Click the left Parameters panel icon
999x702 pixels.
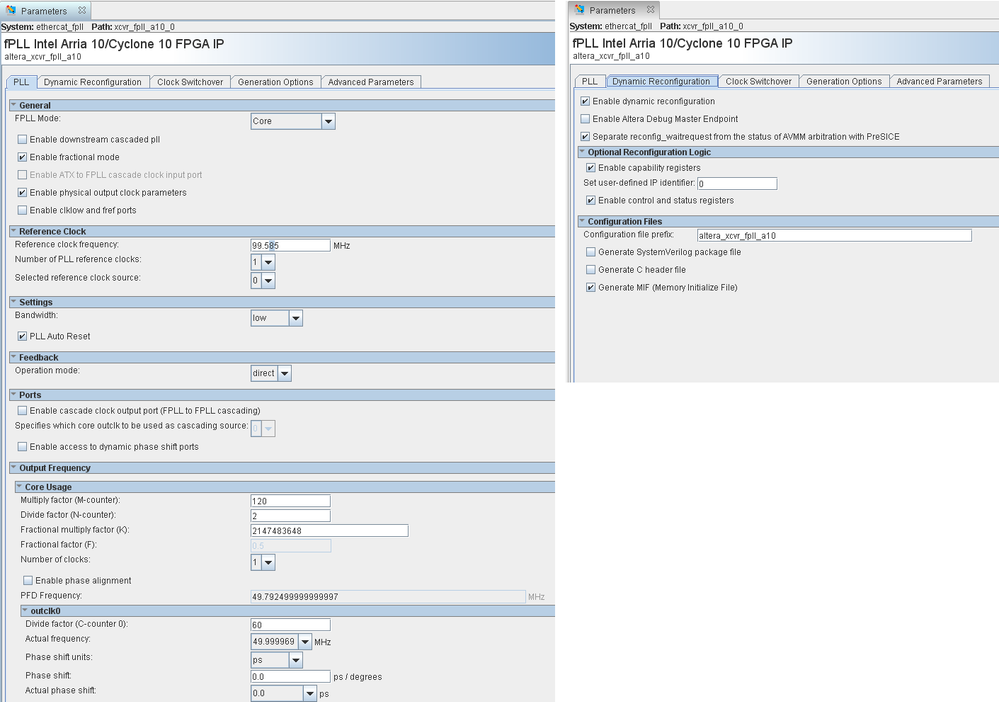[x=10, y=10]
